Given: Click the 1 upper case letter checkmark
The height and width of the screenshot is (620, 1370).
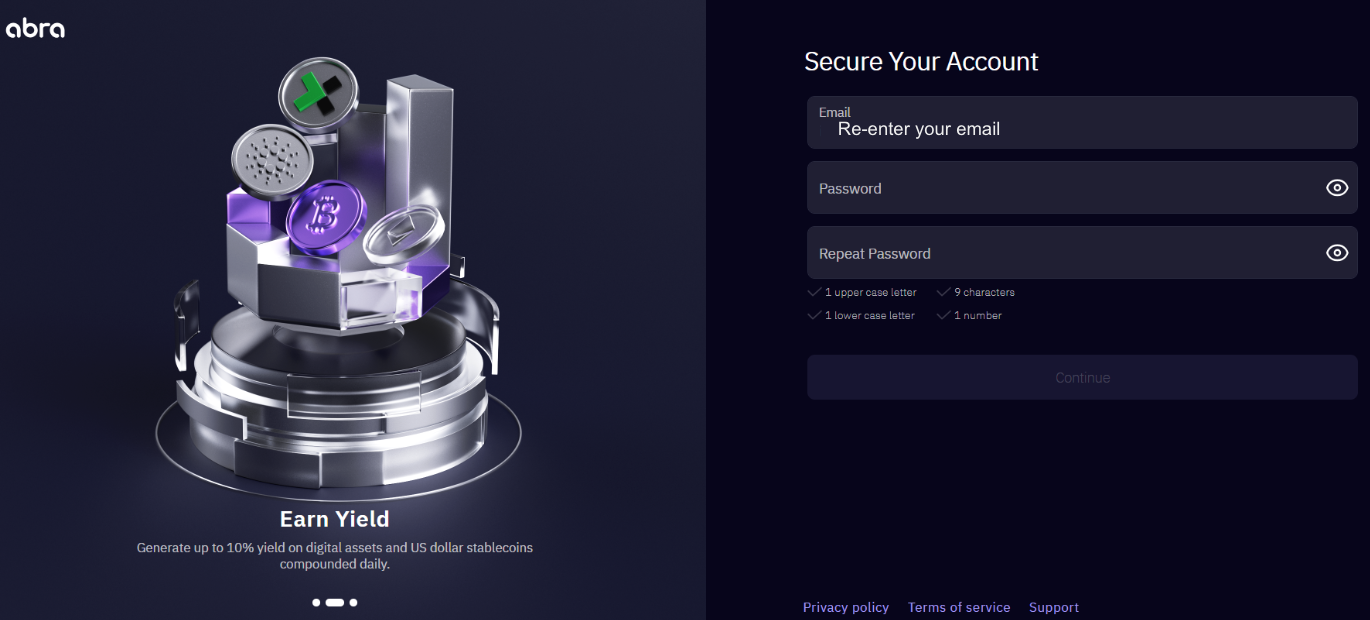Looking at the screenshot, I should point(815,292).
